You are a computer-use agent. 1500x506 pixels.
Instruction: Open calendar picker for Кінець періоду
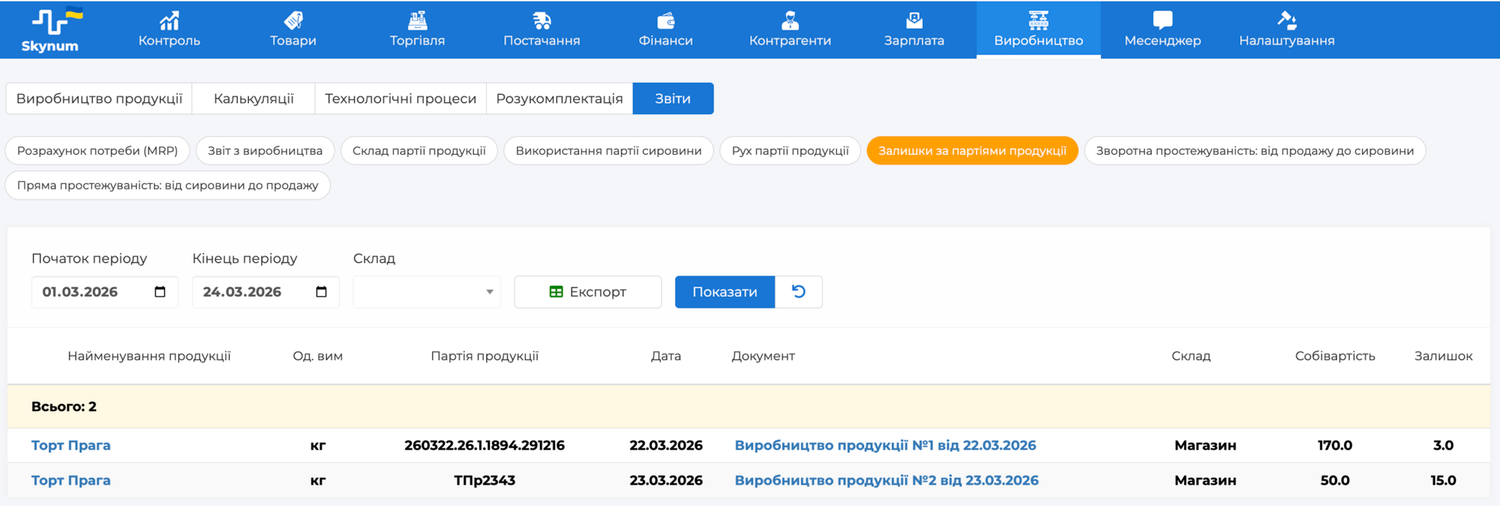coord(321,292)
